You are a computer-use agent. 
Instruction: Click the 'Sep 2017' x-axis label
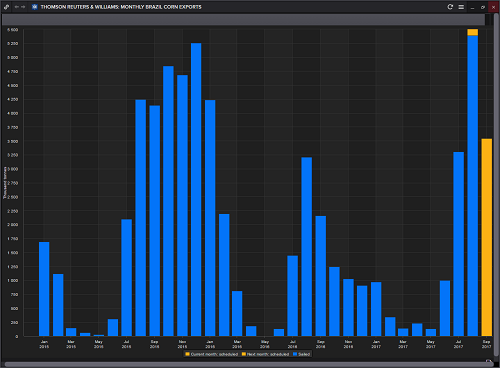(x=486, y=344)
